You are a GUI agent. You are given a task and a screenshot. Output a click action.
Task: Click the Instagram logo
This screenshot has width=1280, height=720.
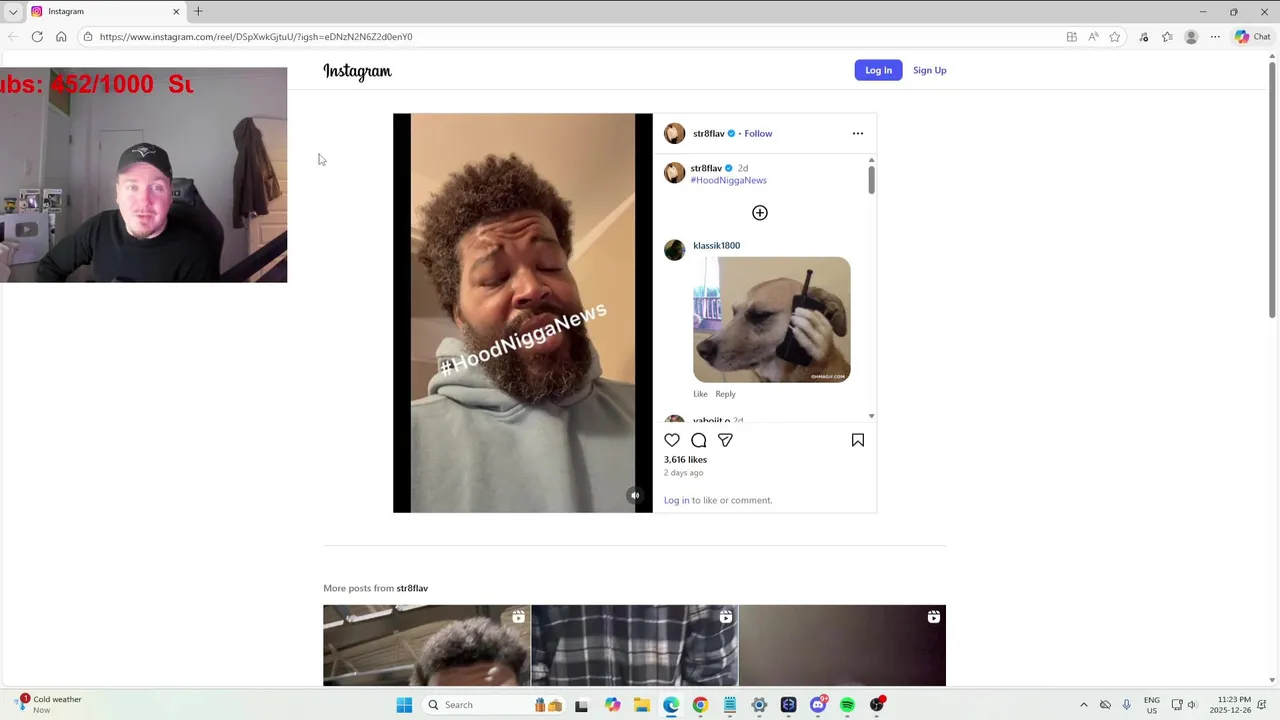357,71
